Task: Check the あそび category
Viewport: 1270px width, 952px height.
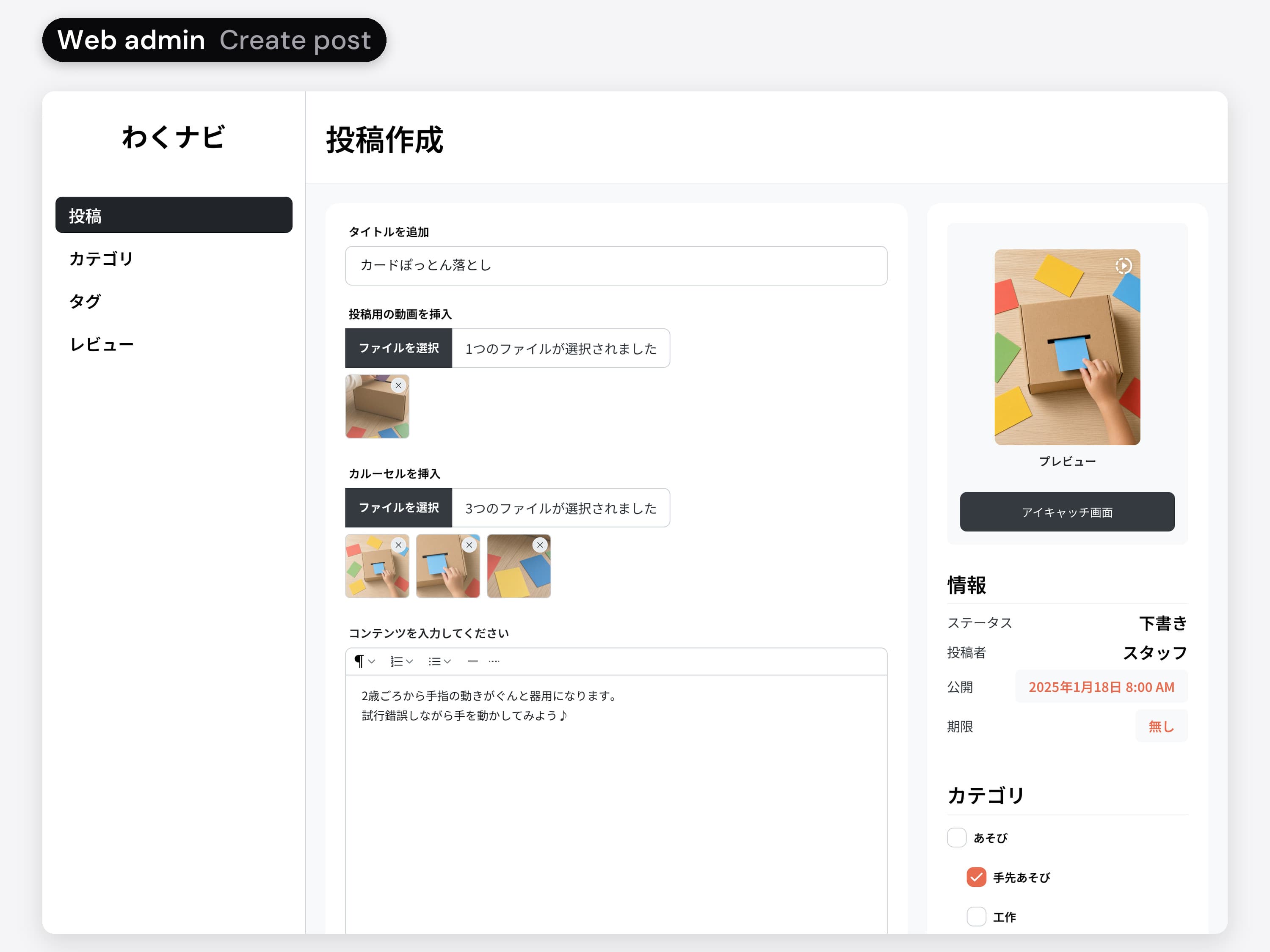Action: [x=956, y=837]
